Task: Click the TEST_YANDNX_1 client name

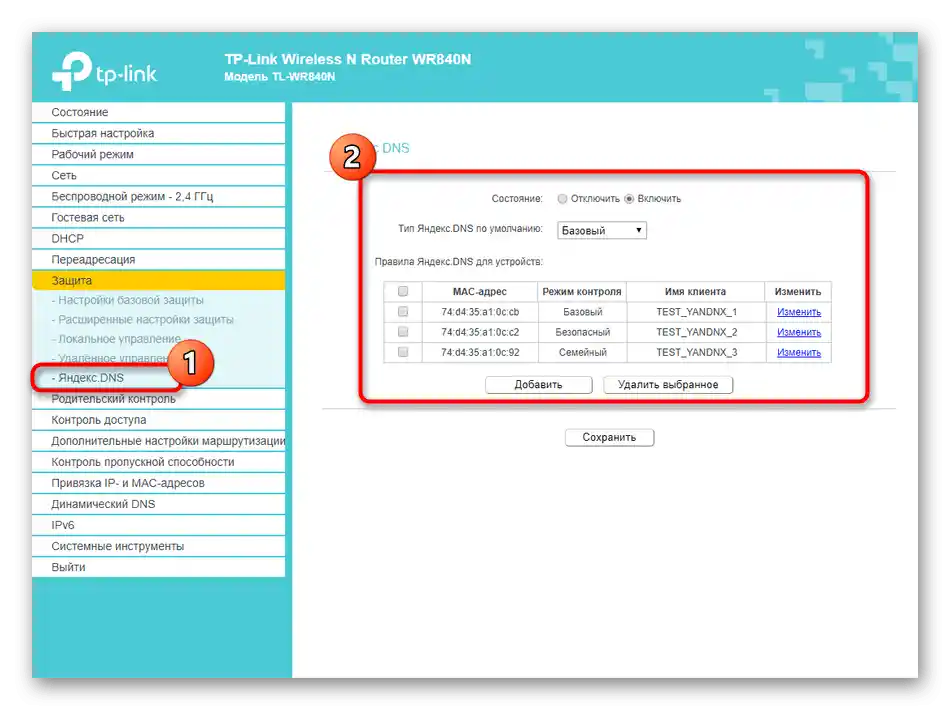Action: 696,312
